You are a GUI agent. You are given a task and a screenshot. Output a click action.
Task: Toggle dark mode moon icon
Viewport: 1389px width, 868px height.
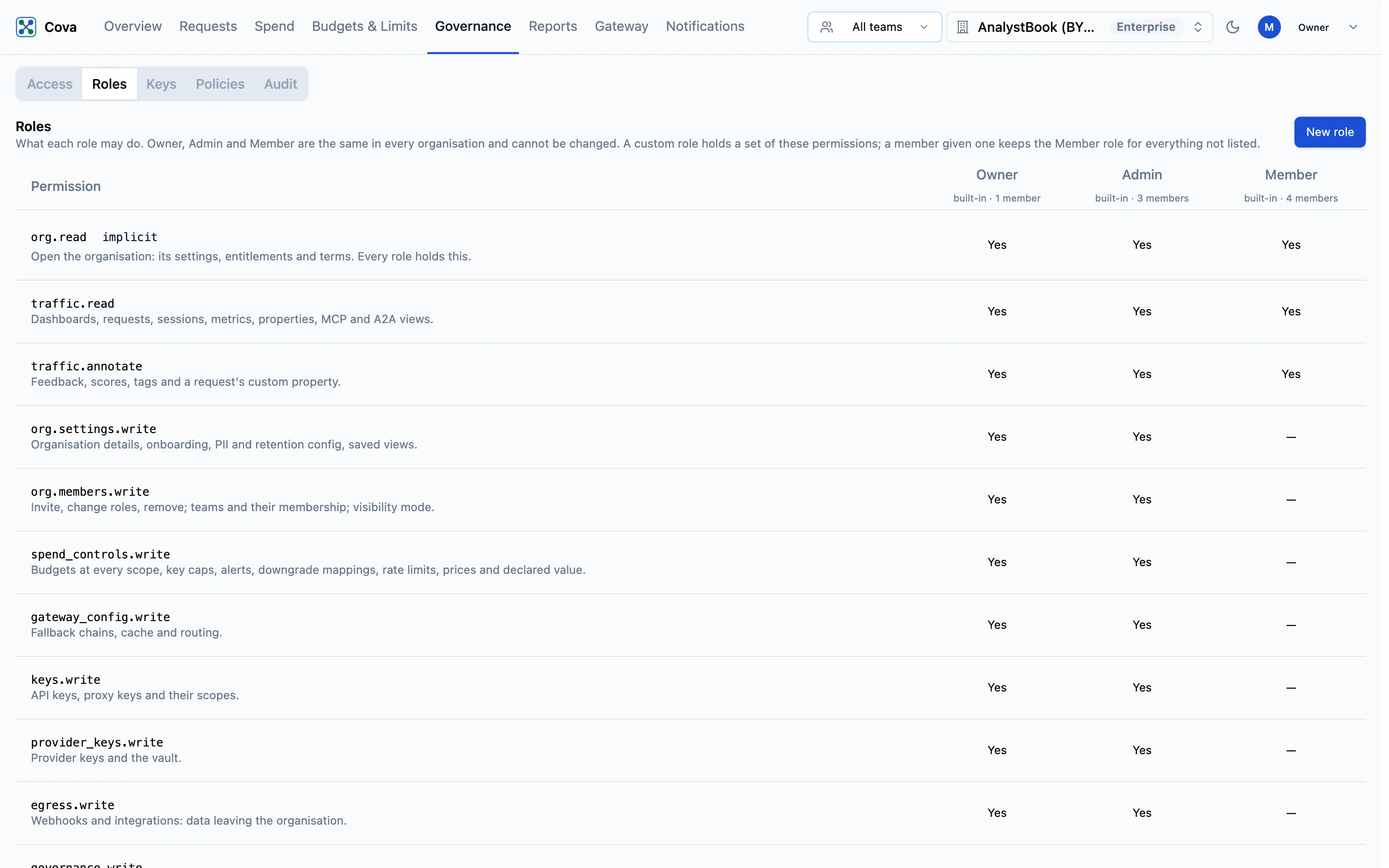coord(1232,27)
